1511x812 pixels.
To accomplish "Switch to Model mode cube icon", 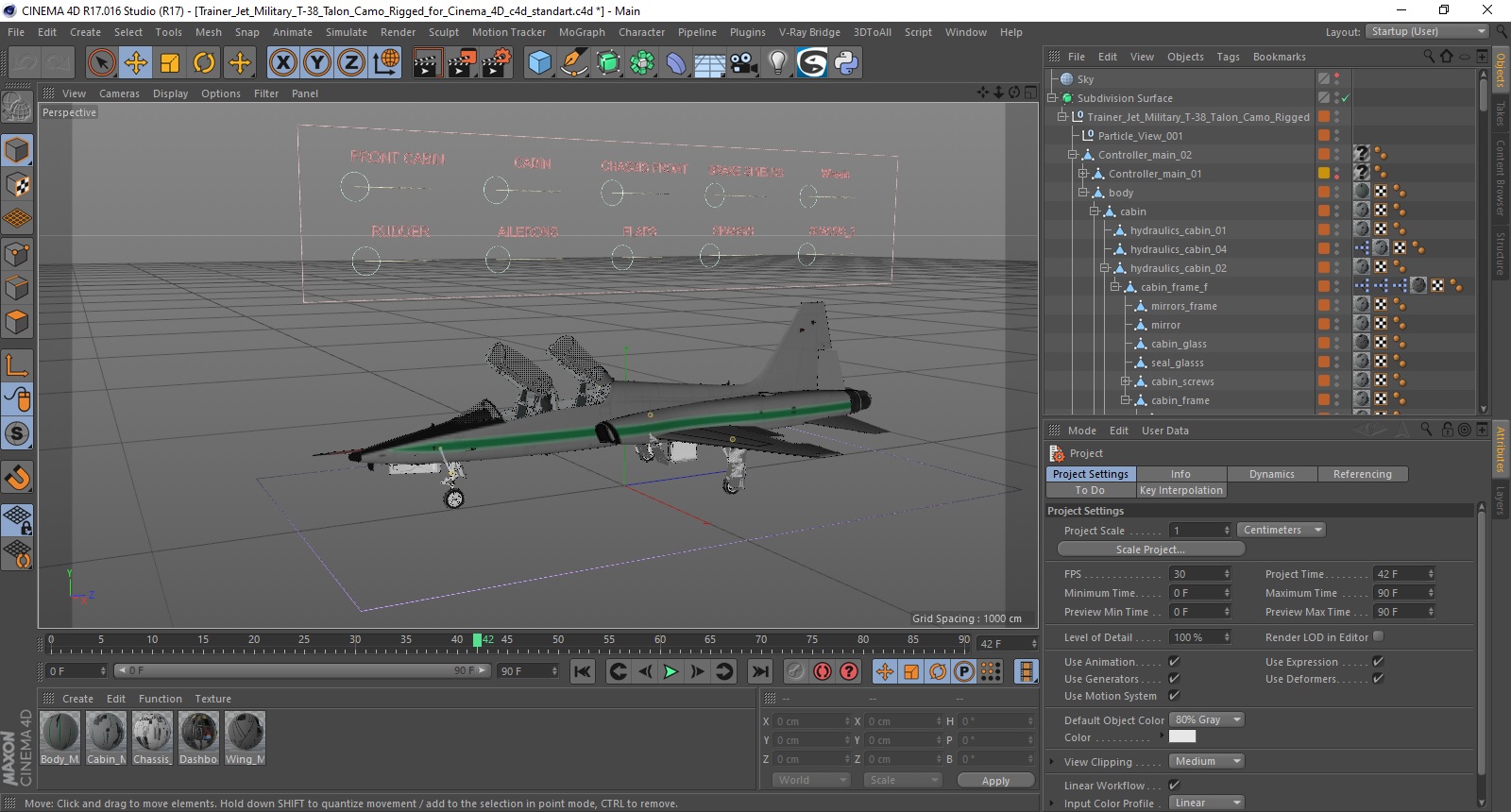I will point(17,151).
